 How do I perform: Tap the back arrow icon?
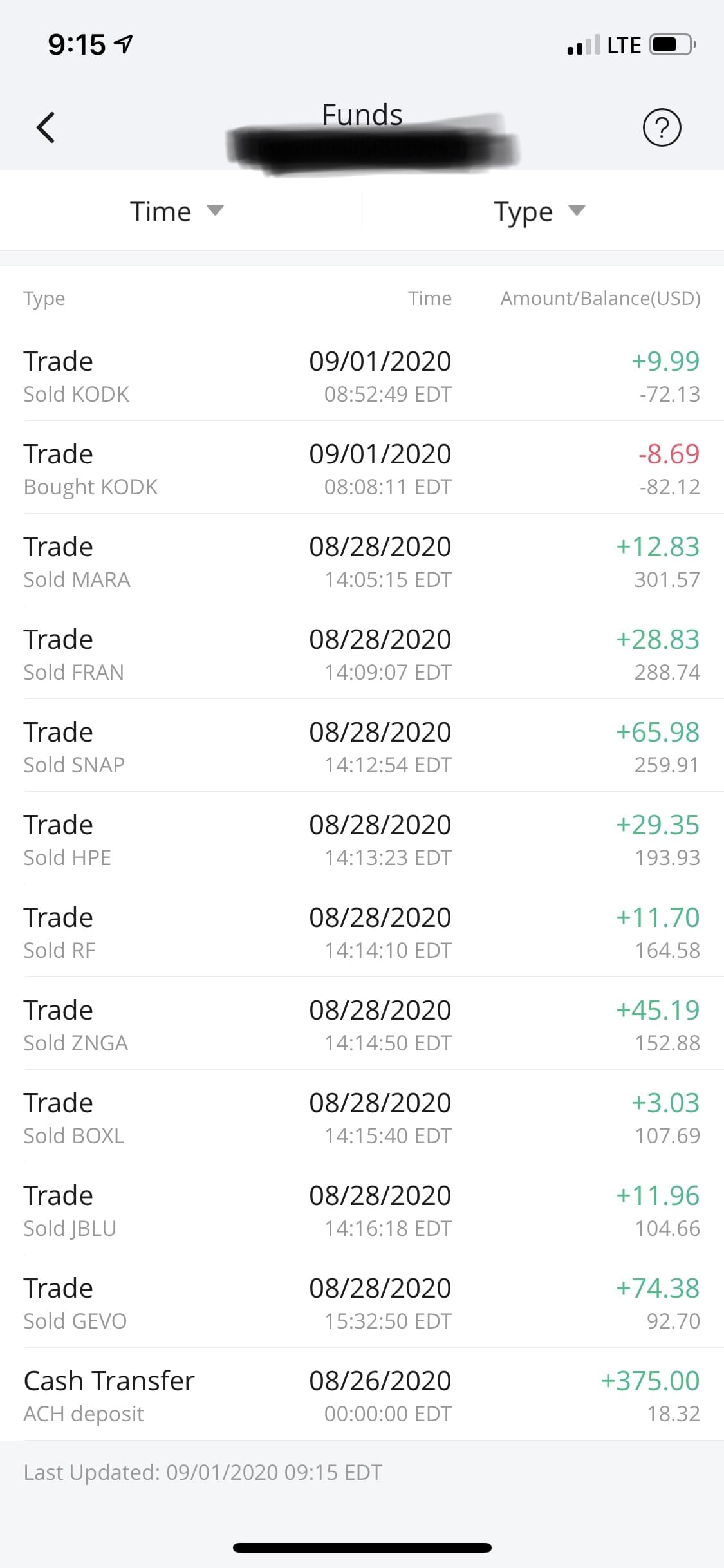click(x=46, y=127)
